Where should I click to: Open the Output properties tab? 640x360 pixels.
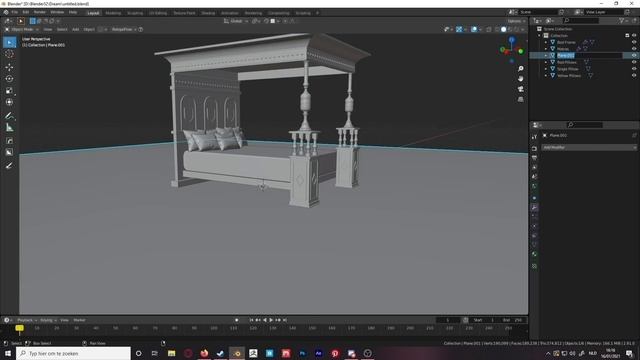(534, 158)
